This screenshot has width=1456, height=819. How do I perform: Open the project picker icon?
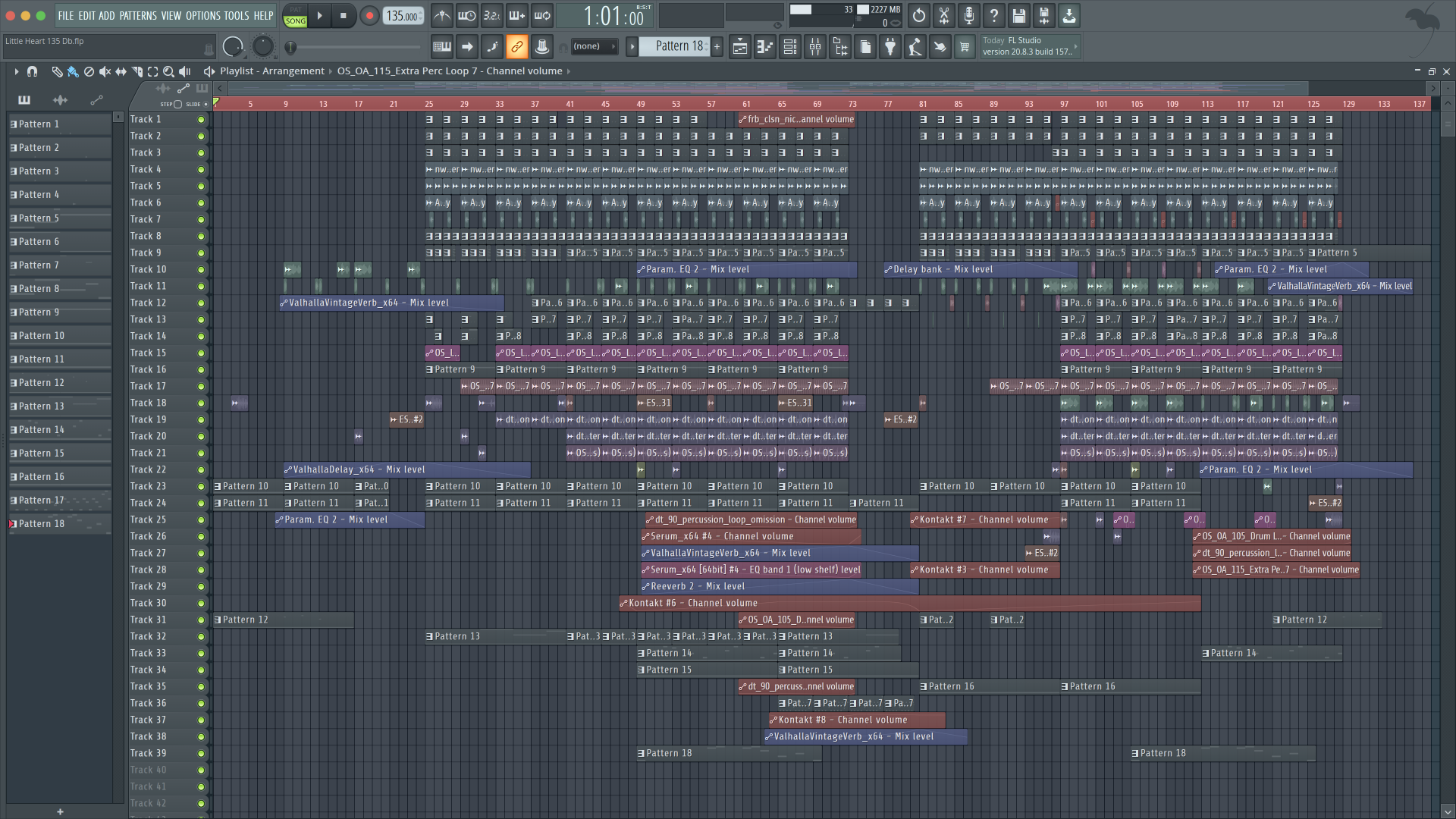[x=865, y=47]
